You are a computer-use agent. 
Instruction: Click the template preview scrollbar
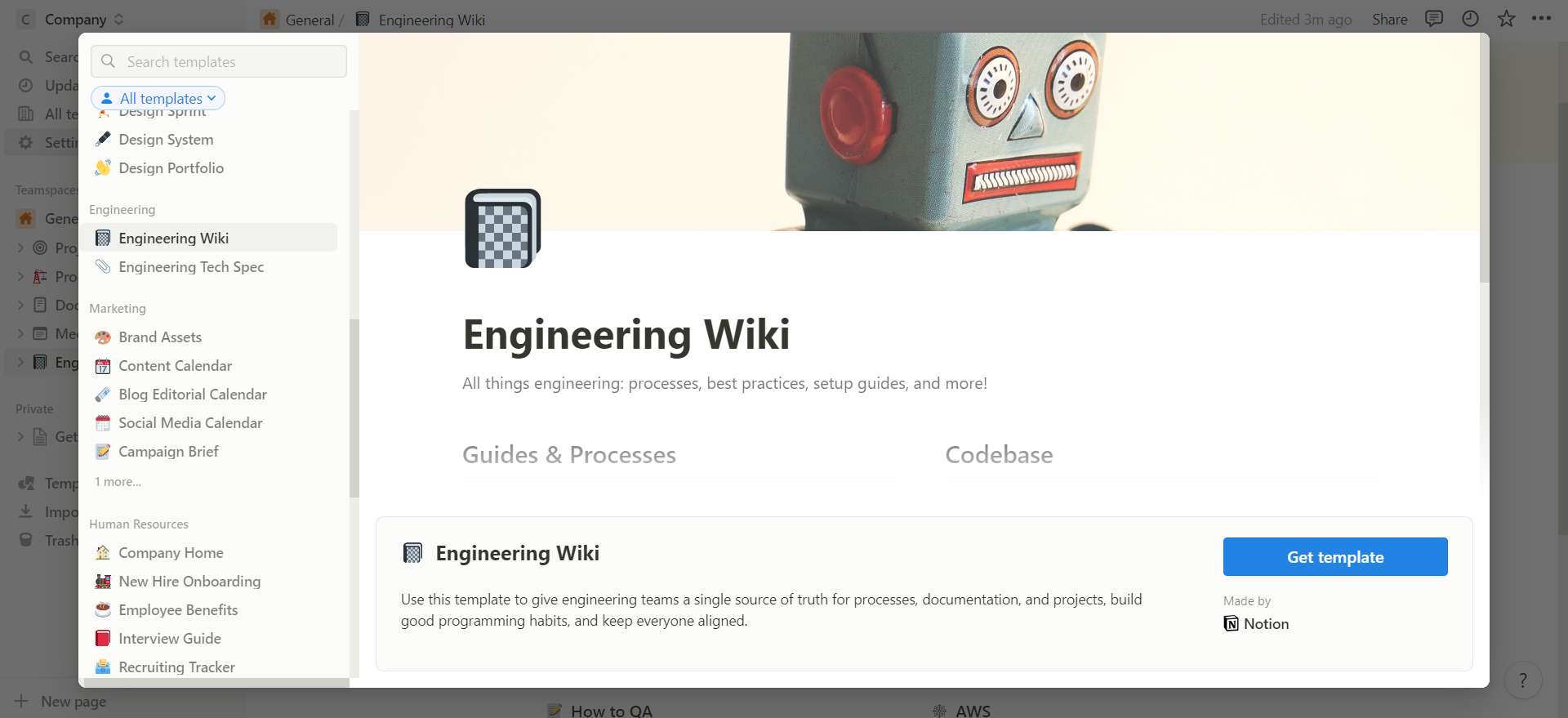1484,159
